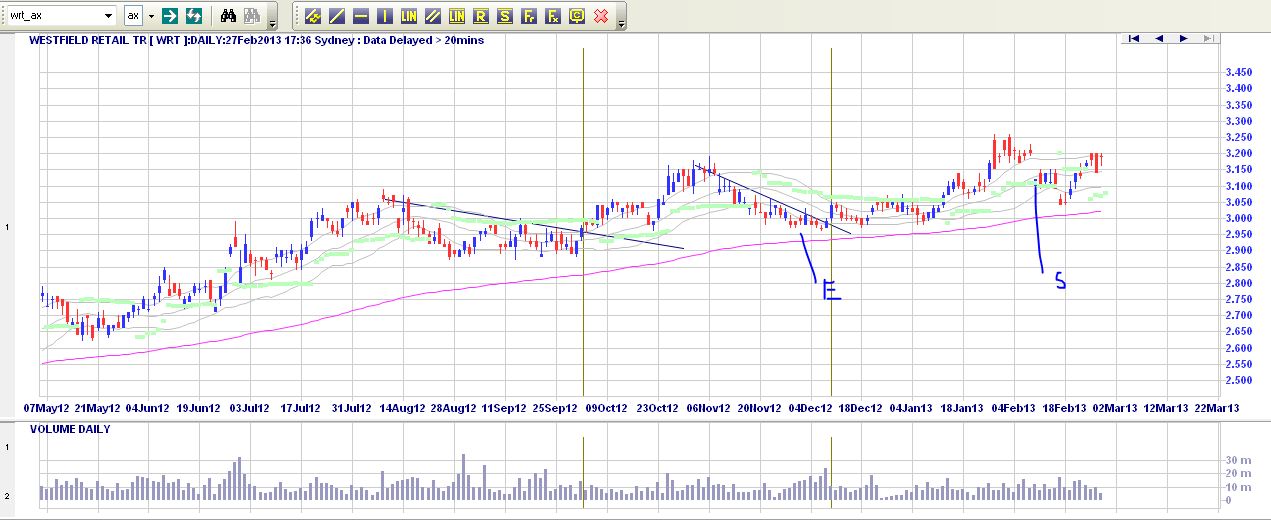Click the 3.450 price axis label

(x=1238, y=72)
